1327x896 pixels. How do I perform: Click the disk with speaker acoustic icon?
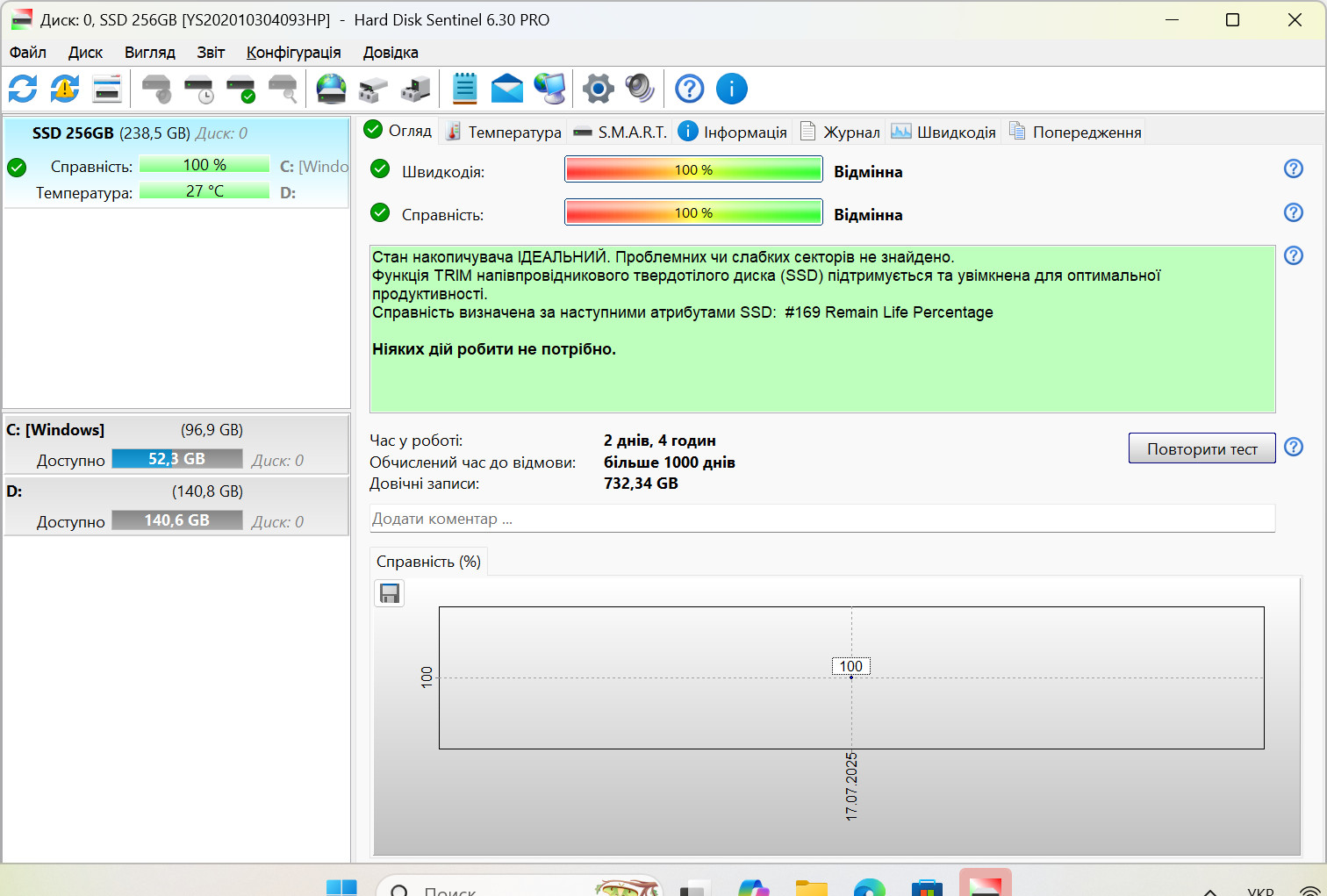pyautogui.click(x=157, y=89)
